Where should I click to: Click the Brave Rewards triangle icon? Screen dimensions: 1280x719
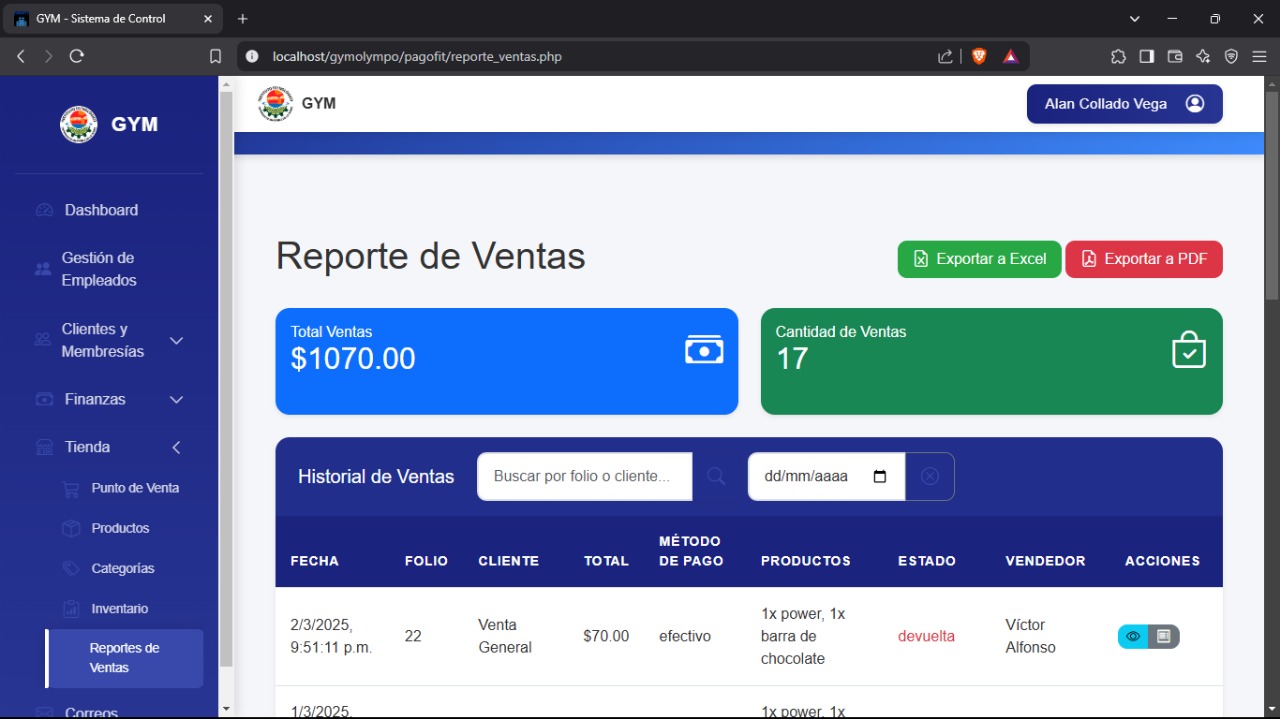click(x=1010, y=57)
